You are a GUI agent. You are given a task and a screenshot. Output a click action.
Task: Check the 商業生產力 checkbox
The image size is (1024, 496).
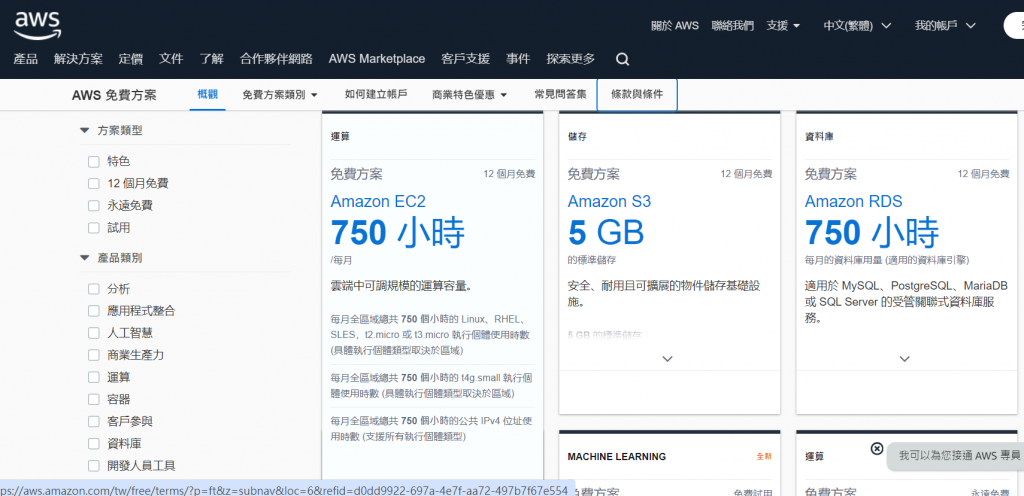coord(94,355)
